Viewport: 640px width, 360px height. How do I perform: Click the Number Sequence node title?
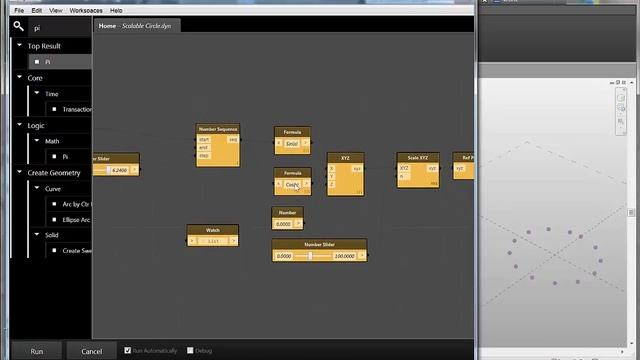[218, 129]
